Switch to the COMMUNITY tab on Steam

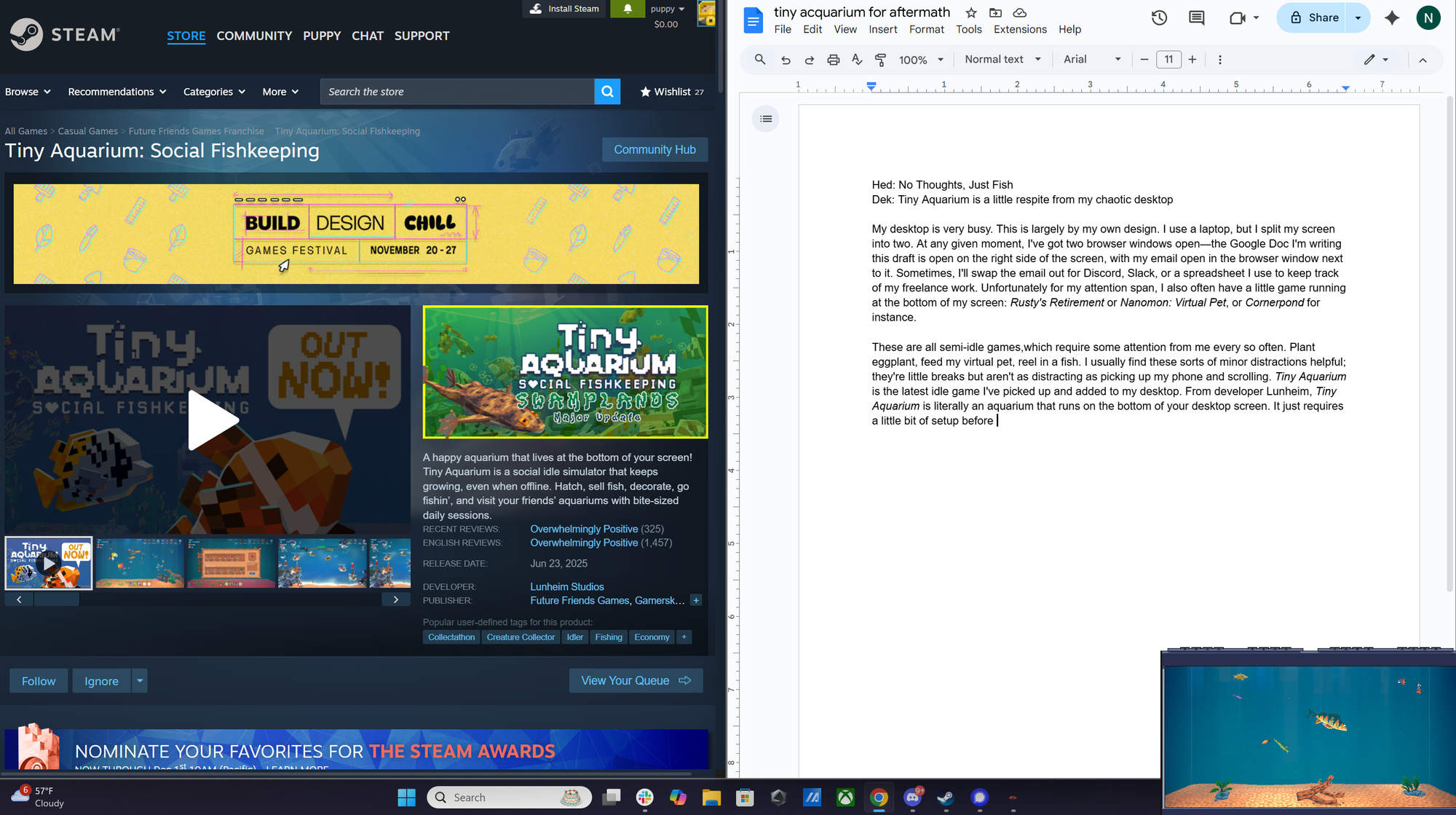254,36
